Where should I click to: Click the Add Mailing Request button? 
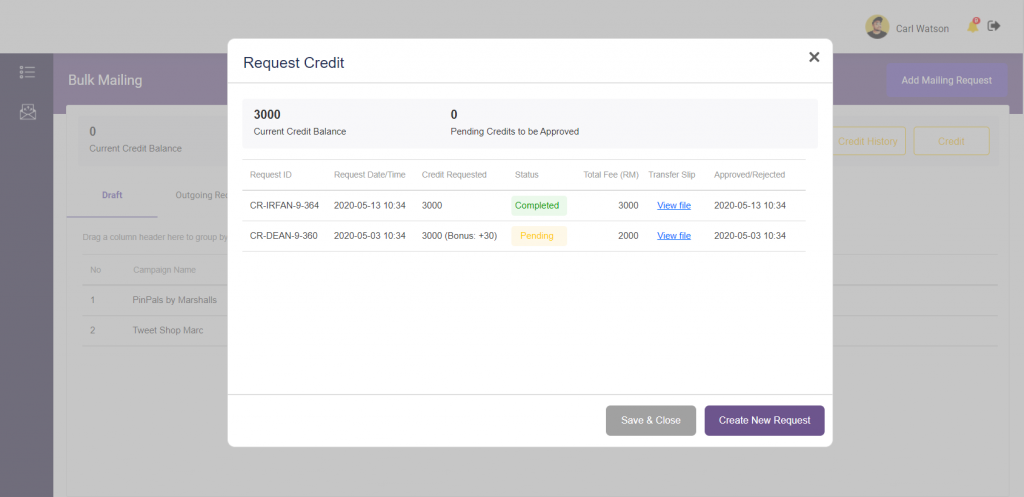click(946, 80)
